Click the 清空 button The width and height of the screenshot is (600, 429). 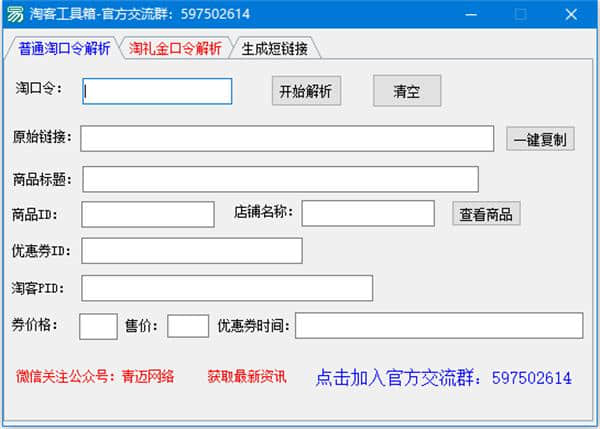(407, 91)
